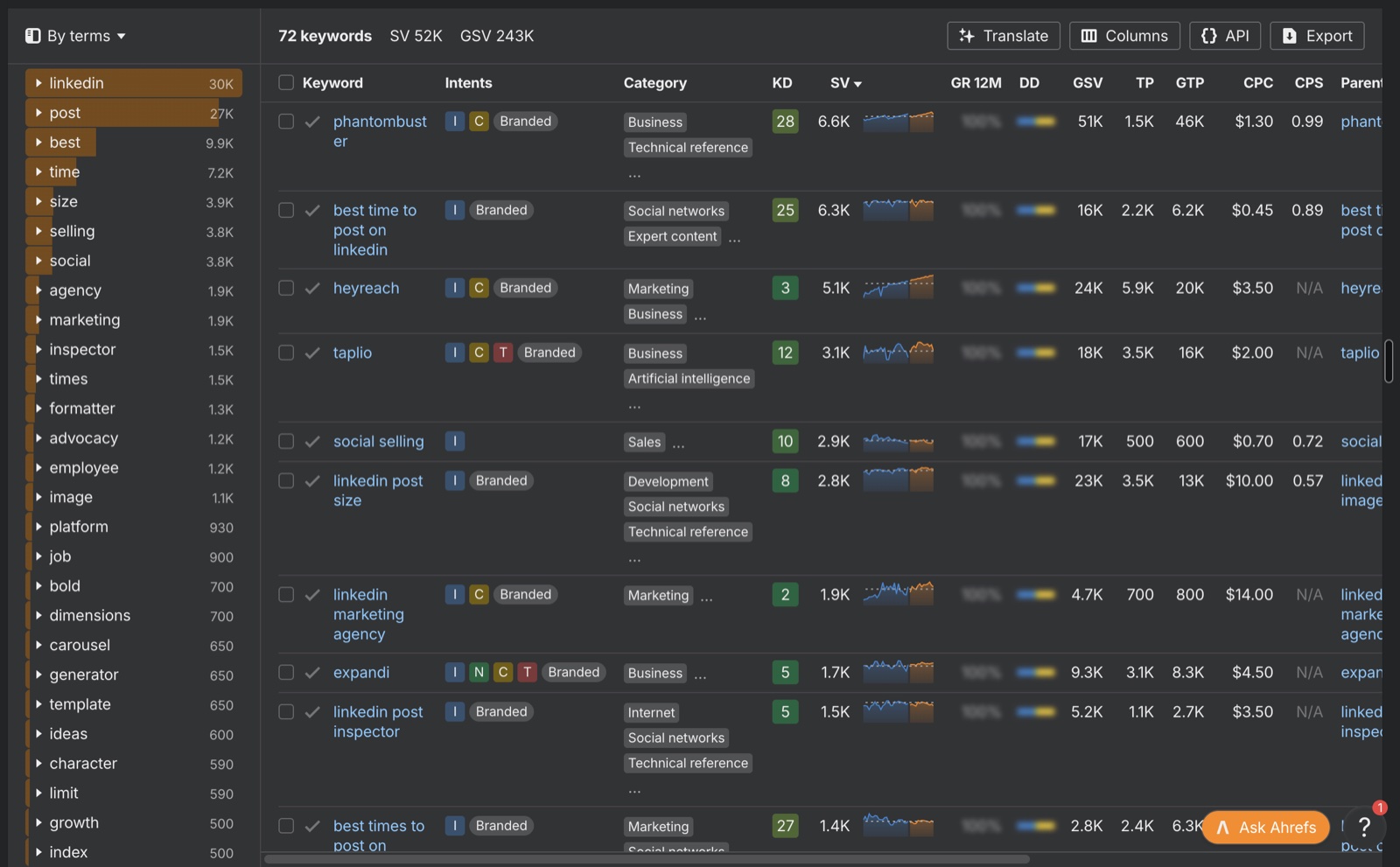The height and width of the screenshot is (867, 1400).
Task: Sort by the CPC column header
Action: coord(1258,83)
